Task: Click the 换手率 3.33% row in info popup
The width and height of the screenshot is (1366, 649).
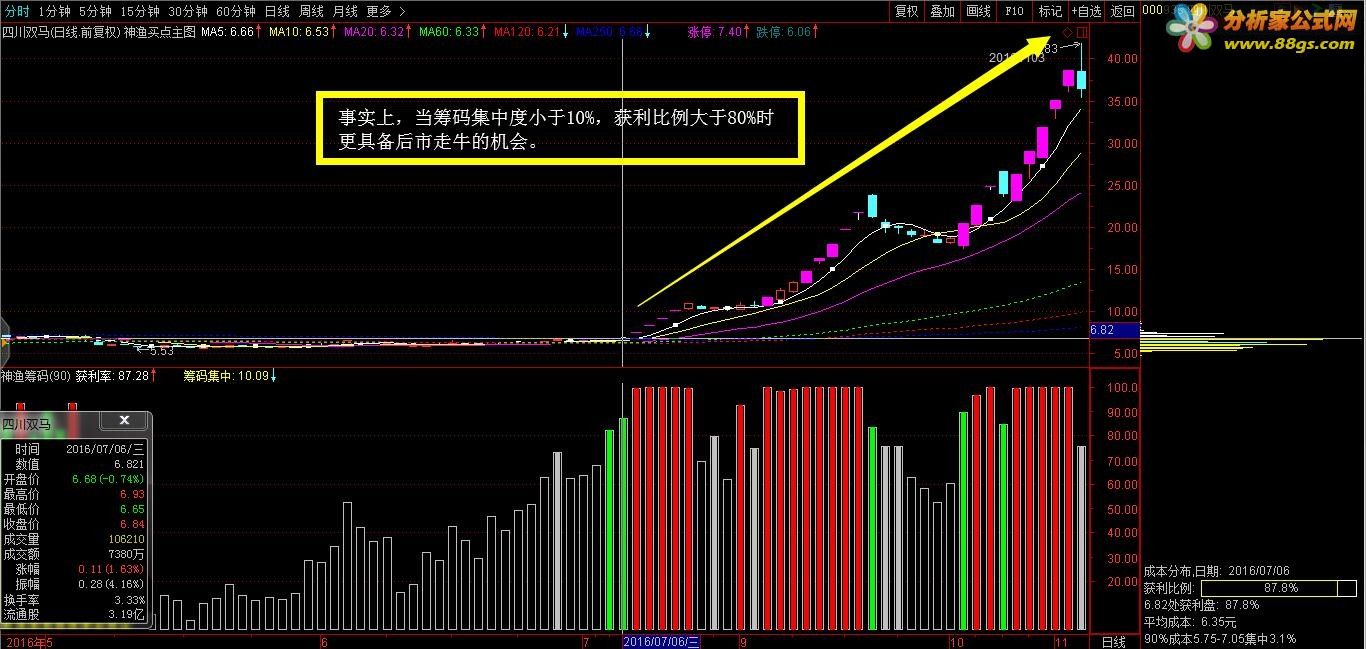Action: (x=74, y=599)
